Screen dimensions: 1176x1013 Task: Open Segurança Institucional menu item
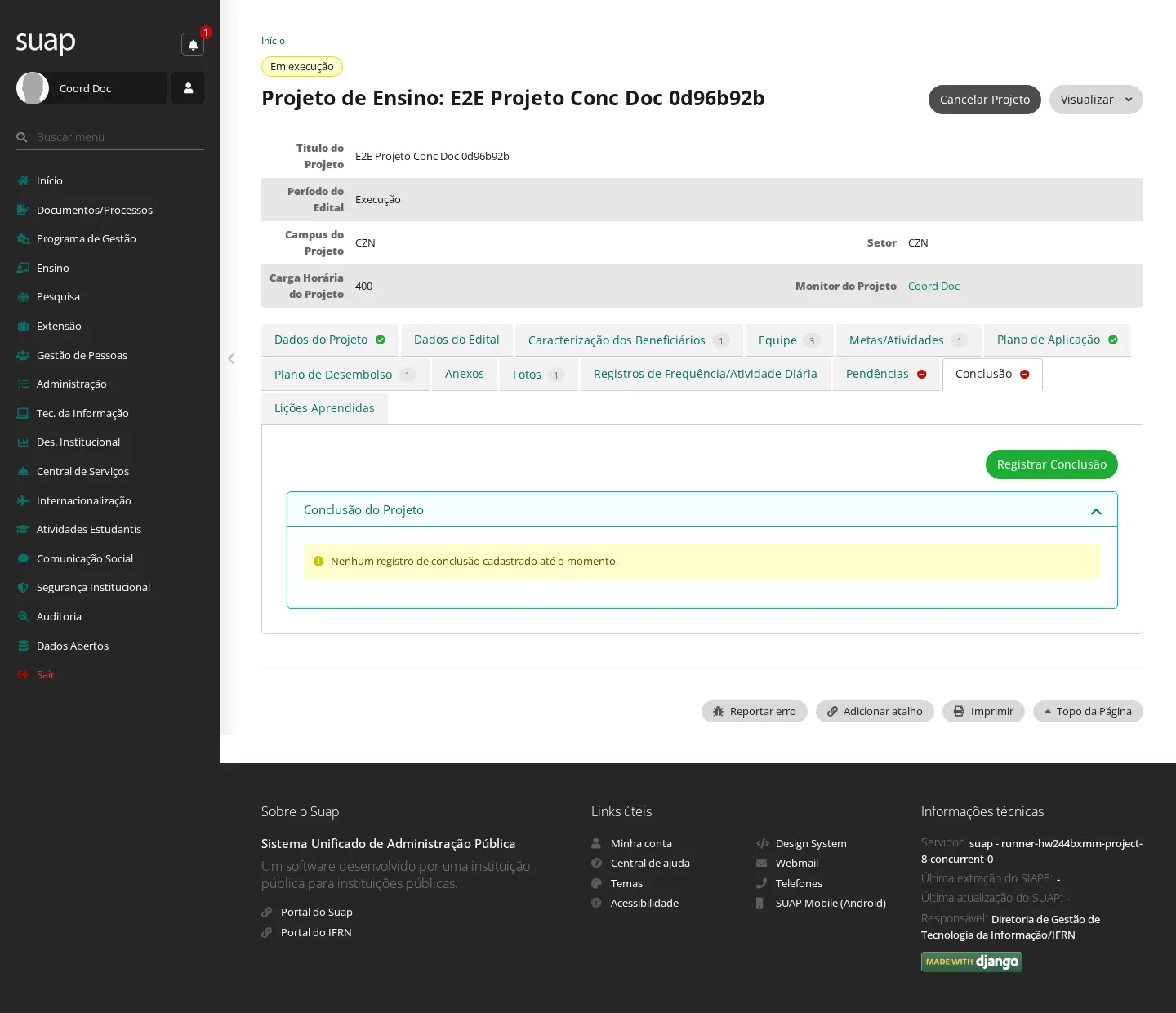110,588
